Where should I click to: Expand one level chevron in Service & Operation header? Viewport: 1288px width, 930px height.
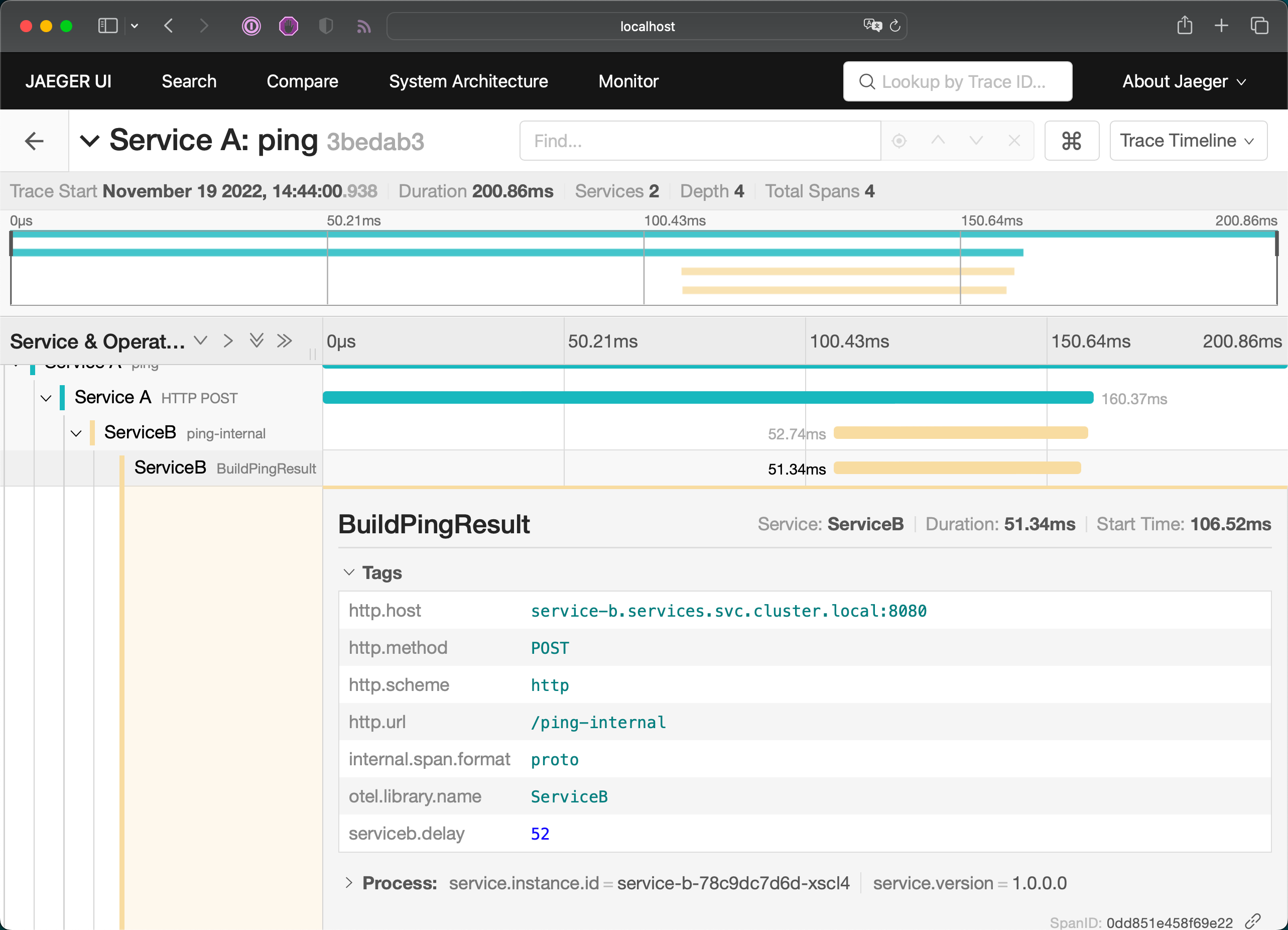click(x=228, y=341)
